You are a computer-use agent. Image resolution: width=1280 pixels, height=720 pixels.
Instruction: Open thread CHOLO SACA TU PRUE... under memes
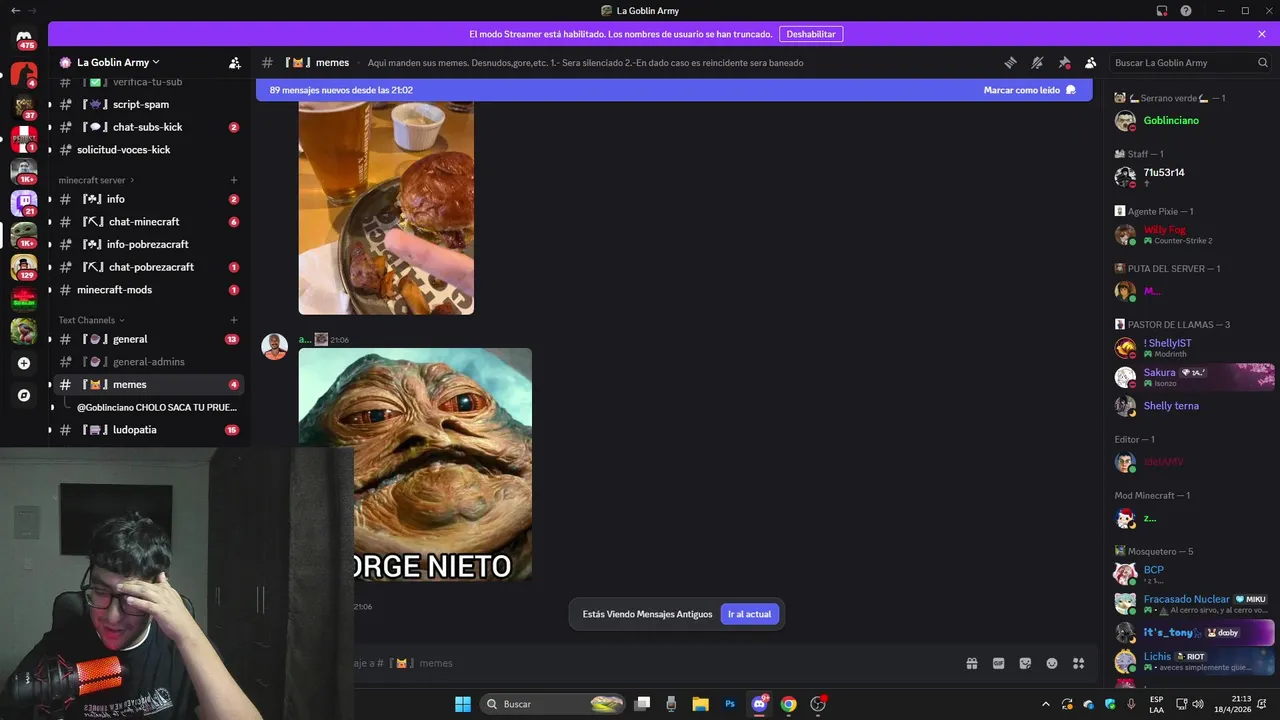[x=157, y=407]
